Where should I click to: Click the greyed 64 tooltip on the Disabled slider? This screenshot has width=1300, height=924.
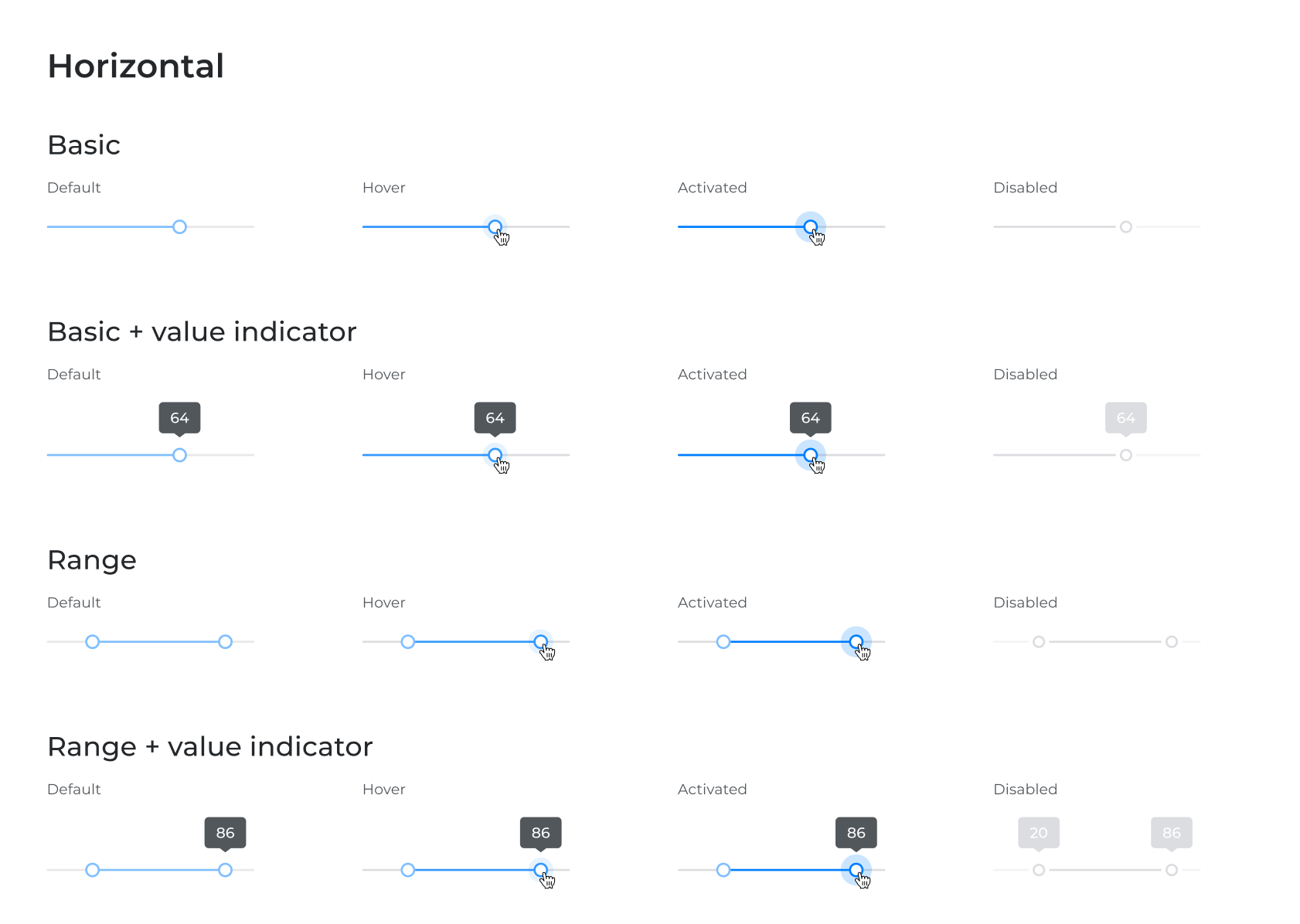(1126, 418)
